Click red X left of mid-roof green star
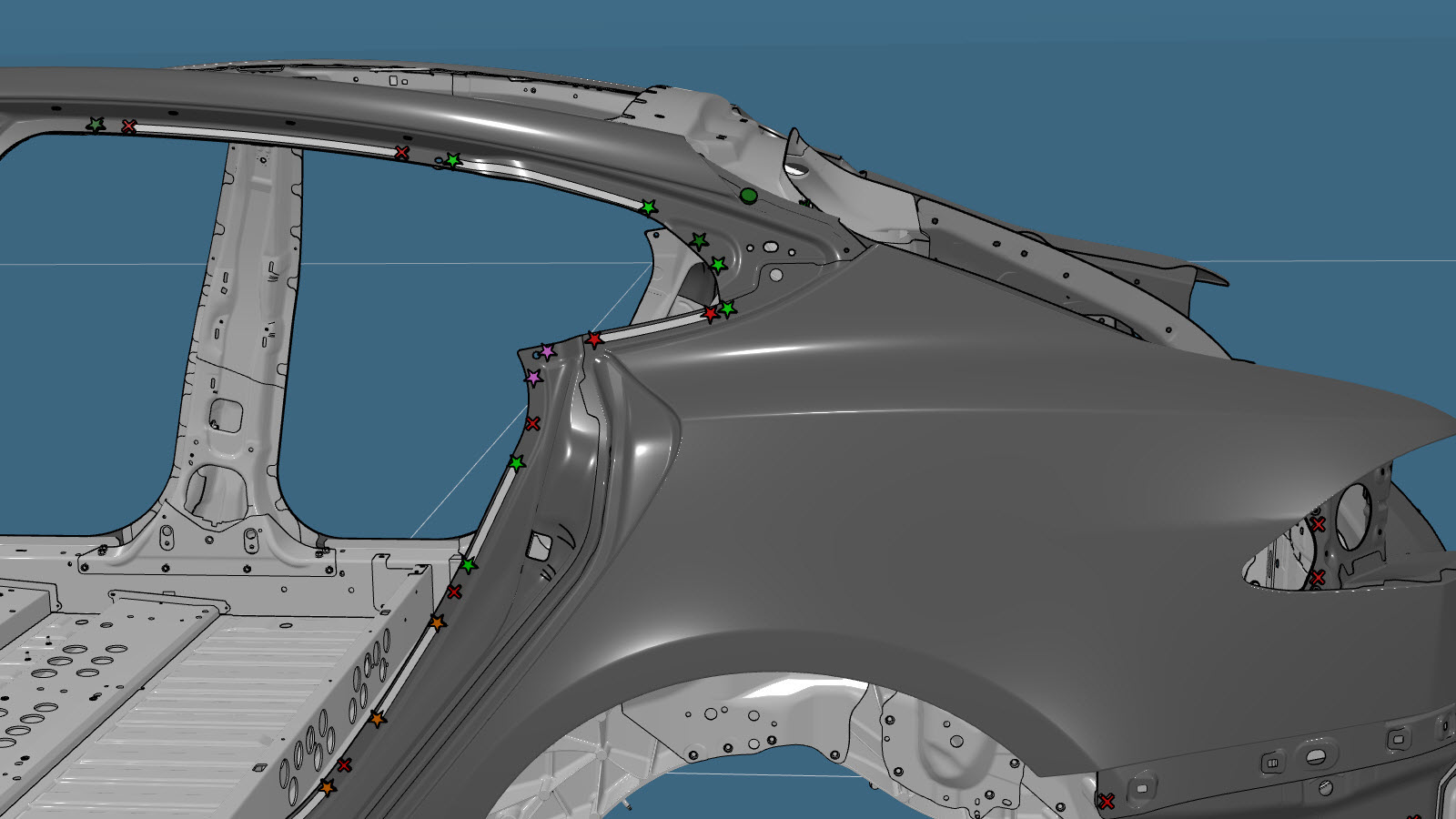Screen dimensions: 1456x819 coord(401,153)
